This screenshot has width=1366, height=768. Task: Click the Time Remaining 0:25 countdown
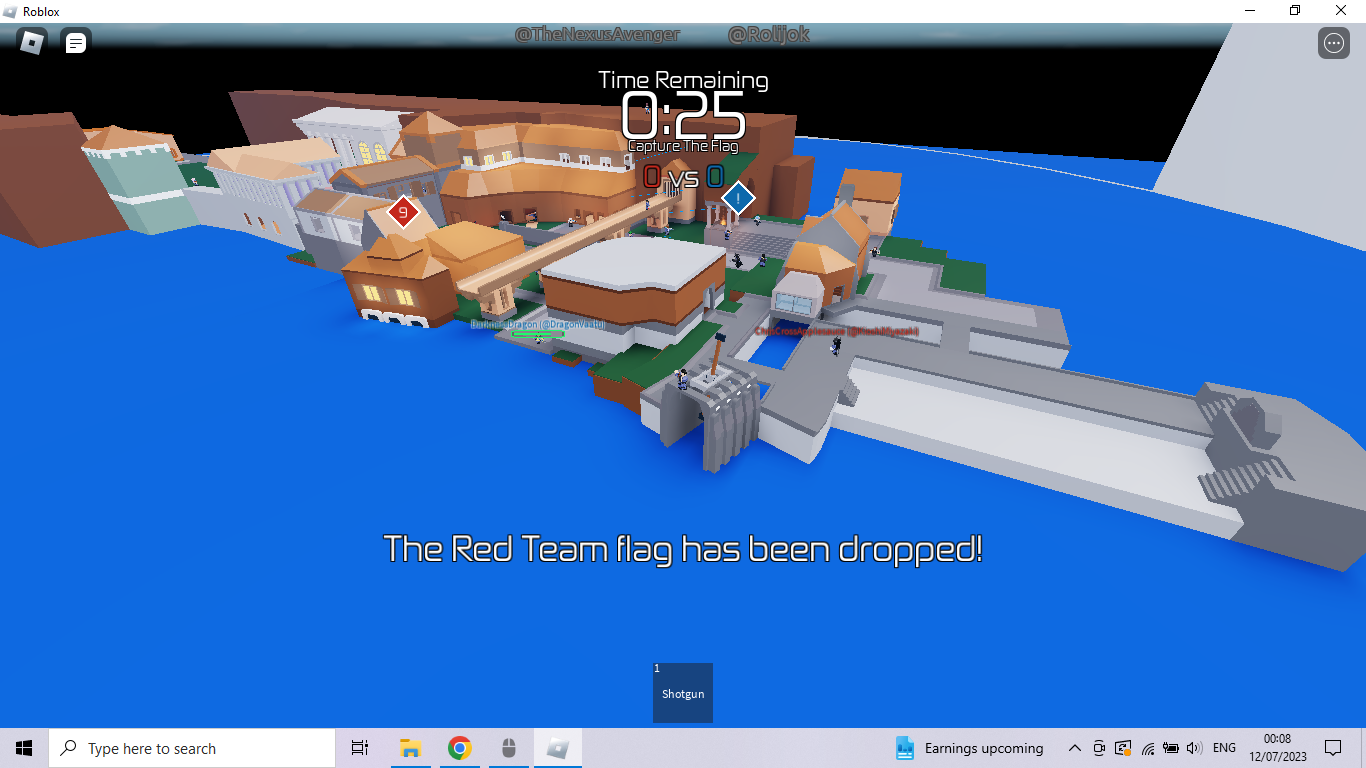tap(684, 117)
